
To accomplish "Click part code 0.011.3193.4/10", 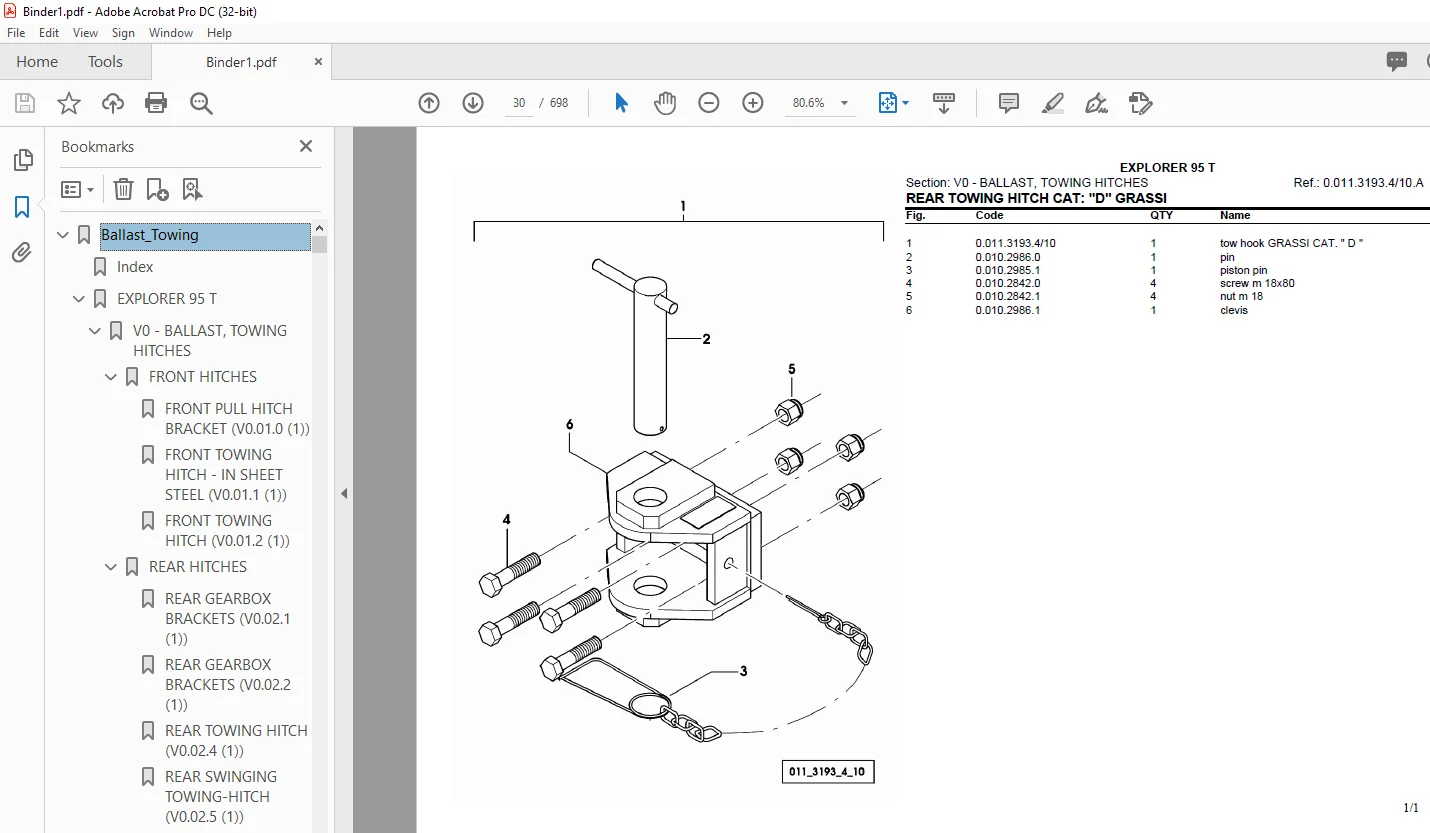I will coord(1016,243).
